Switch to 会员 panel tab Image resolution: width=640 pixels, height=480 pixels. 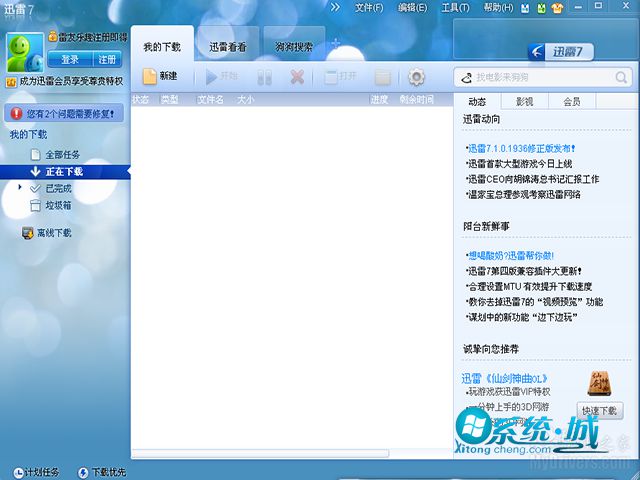tap(572, 102)
